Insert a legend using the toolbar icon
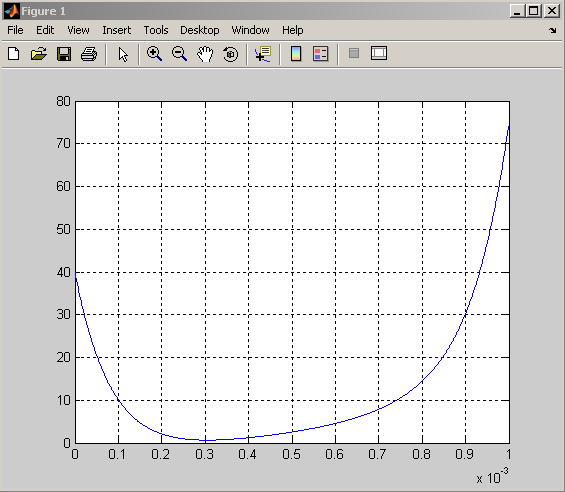 pyautogui.click(x=320, y=54)
